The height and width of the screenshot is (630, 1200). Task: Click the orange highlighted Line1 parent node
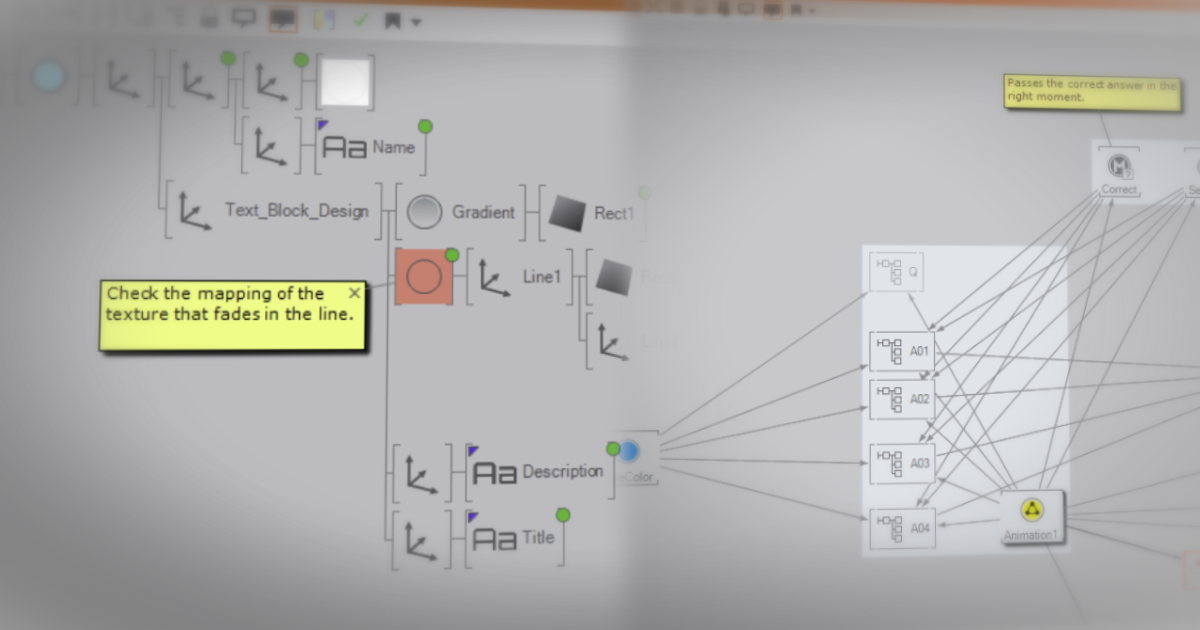(x=424, y=275)
